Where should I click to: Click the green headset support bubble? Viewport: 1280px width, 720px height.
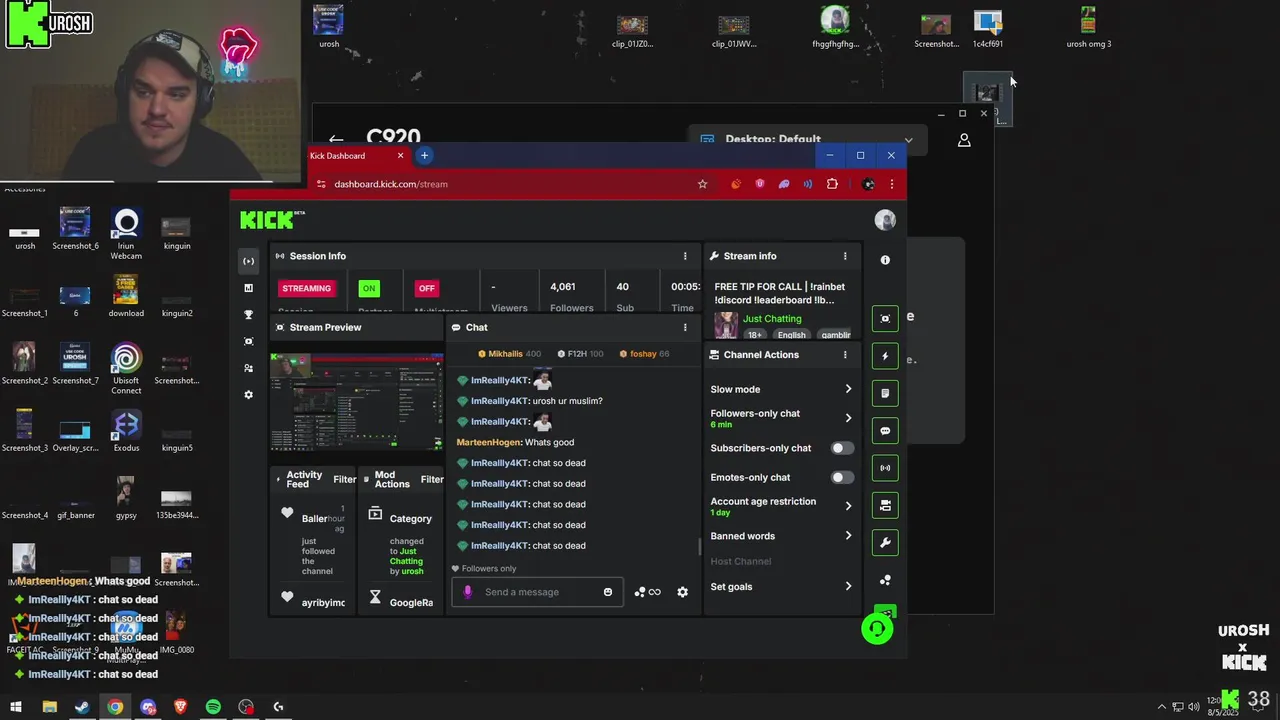(x=877, y=628)
